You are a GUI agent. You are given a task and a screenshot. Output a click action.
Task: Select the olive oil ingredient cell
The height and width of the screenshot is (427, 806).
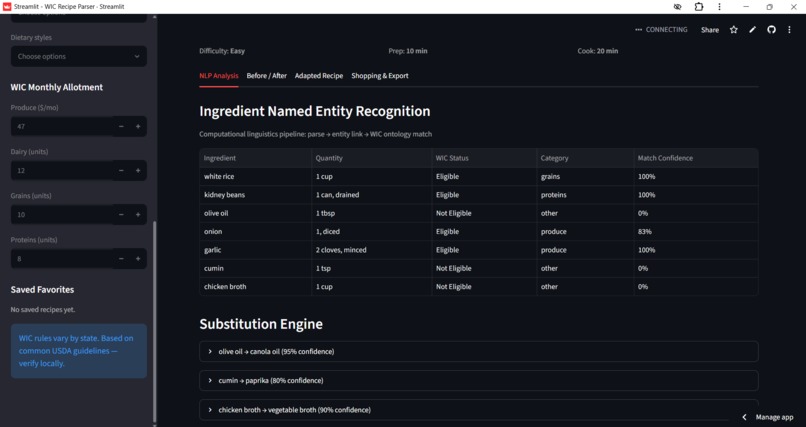255,213
